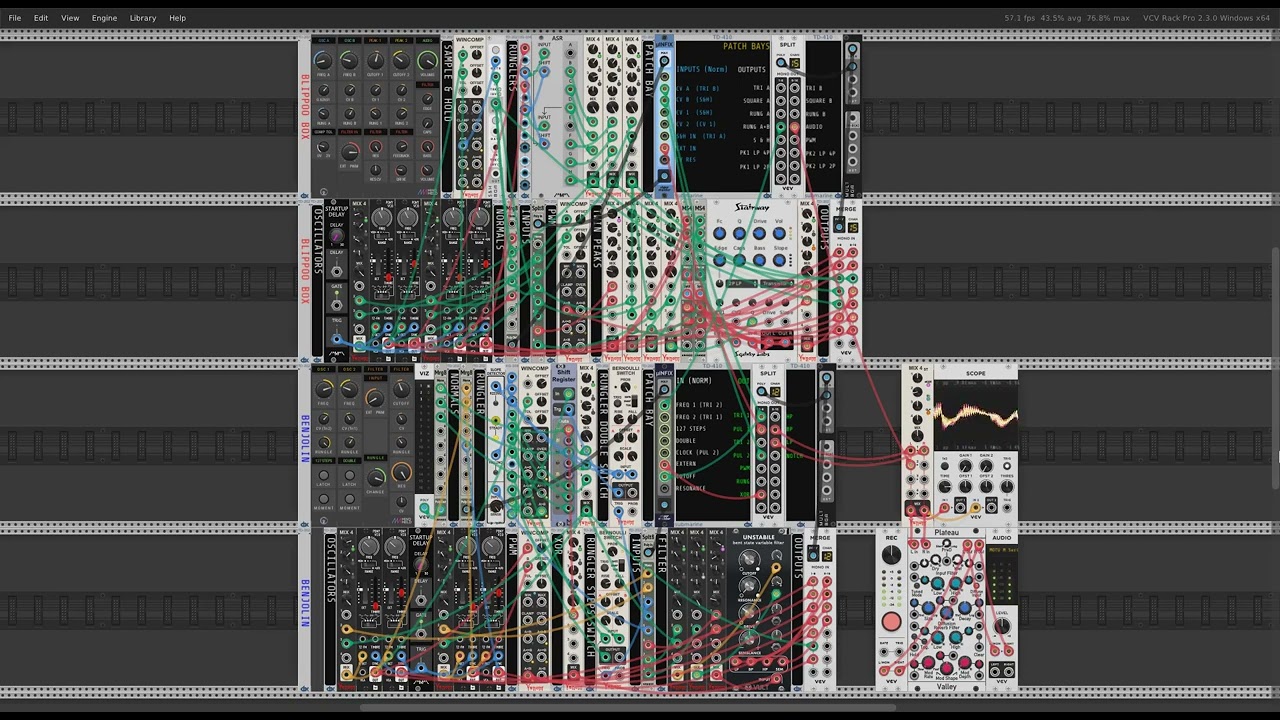This screenshot has height=720, width=1280.
Task: Click the '127 STEPS' patch bay label
Action: pos(691,428)
